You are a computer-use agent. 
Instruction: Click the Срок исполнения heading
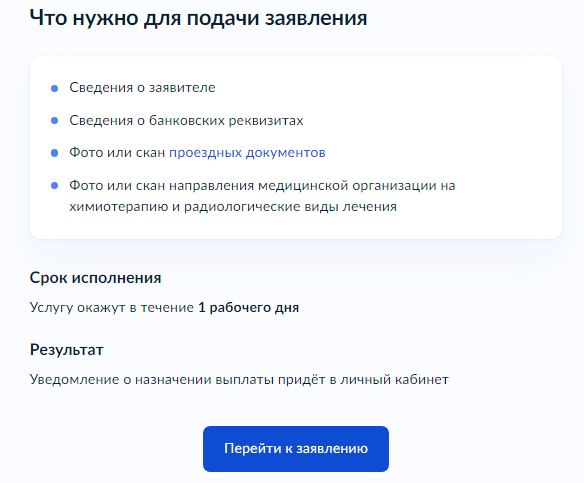pos(95,278)
